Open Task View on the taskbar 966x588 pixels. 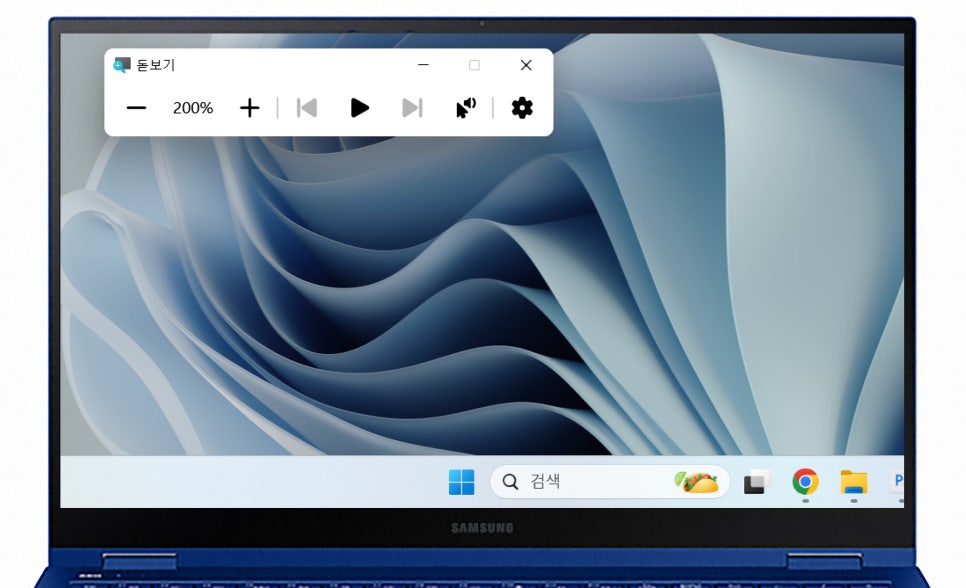pyautogui.click(x=757, y=482)
